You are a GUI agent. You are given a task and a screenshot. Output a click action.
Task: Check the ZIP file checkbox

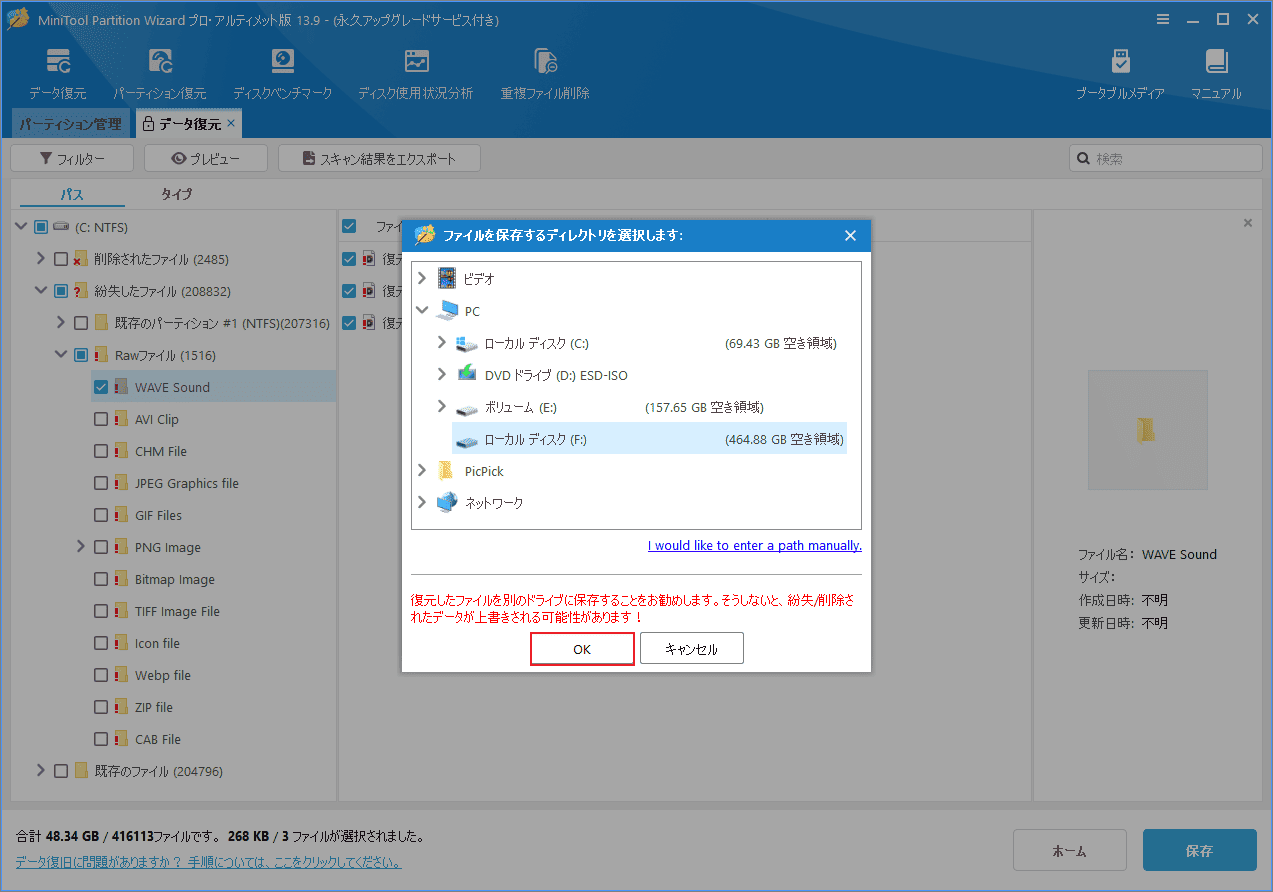tap(101, 707)
